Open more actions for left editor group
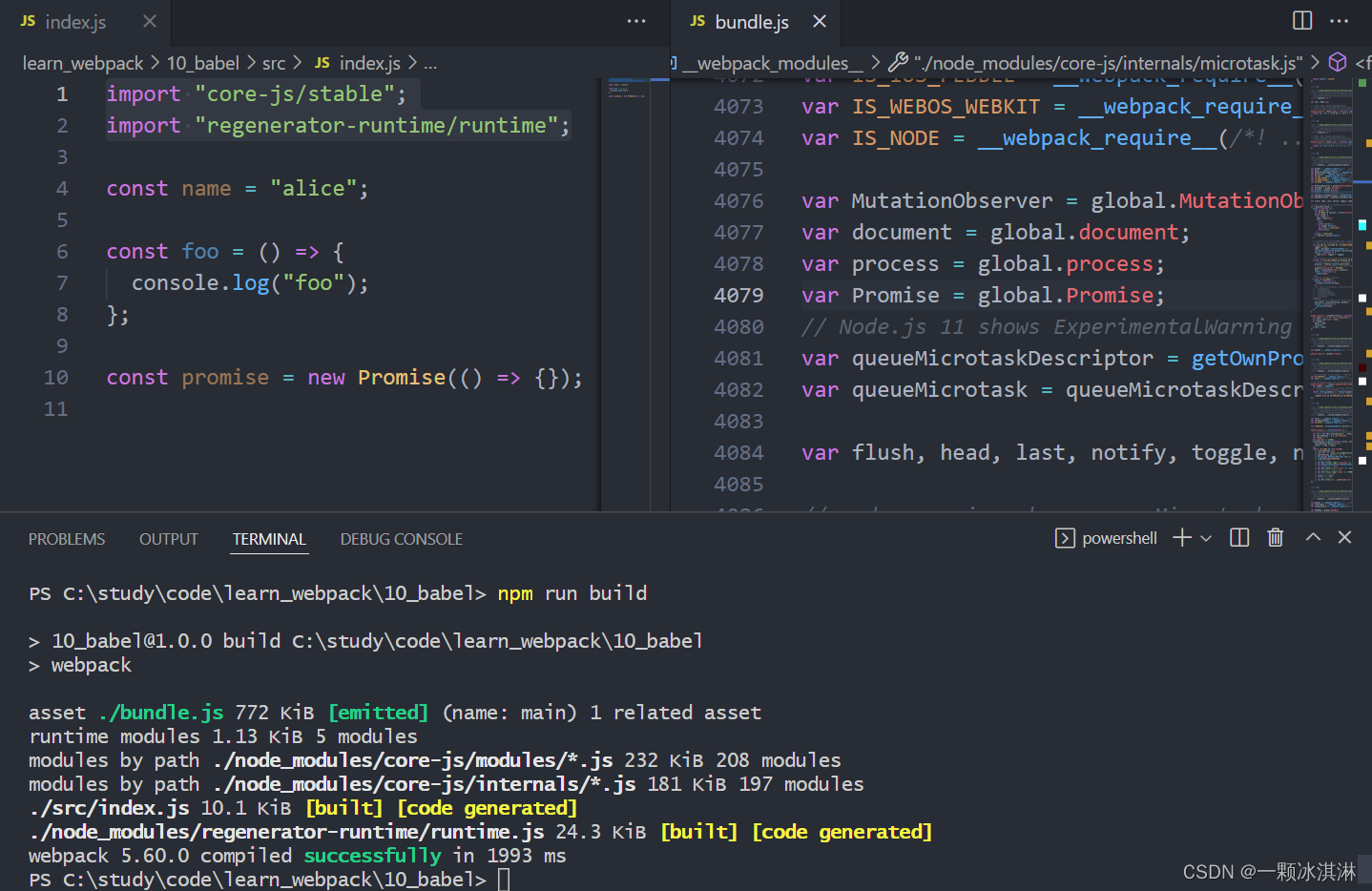Screen dimensions: 1372x891 636,21
